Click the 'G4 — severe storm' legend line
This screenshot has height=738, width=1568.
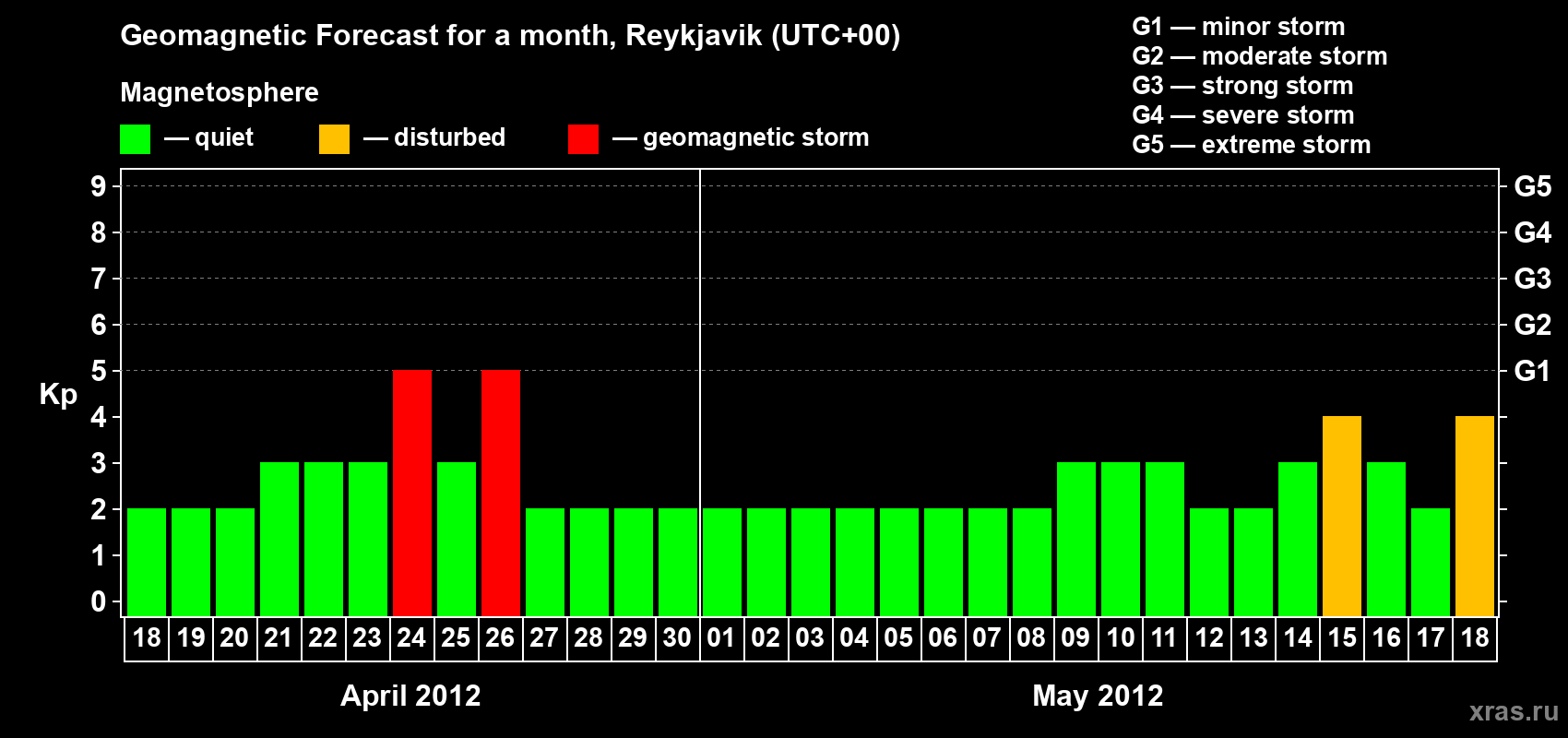pos(1243,115)
